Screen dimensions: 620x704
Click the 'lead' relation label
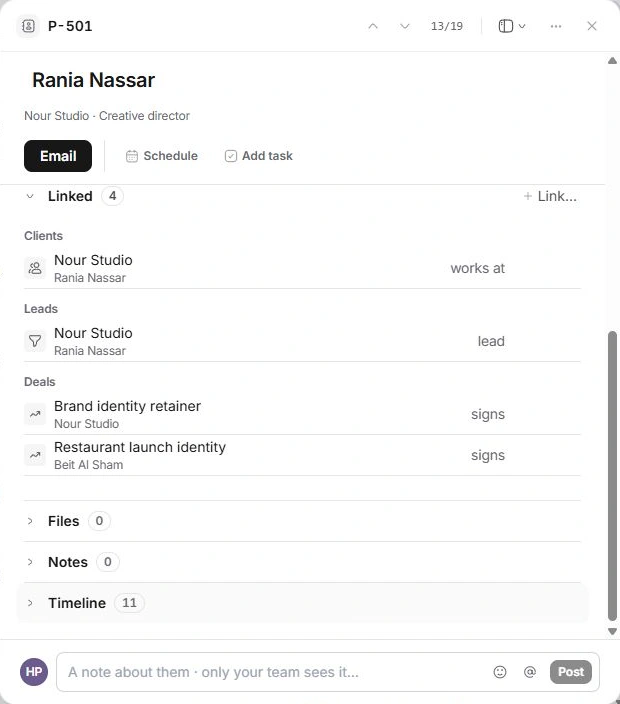pos(491,341)
